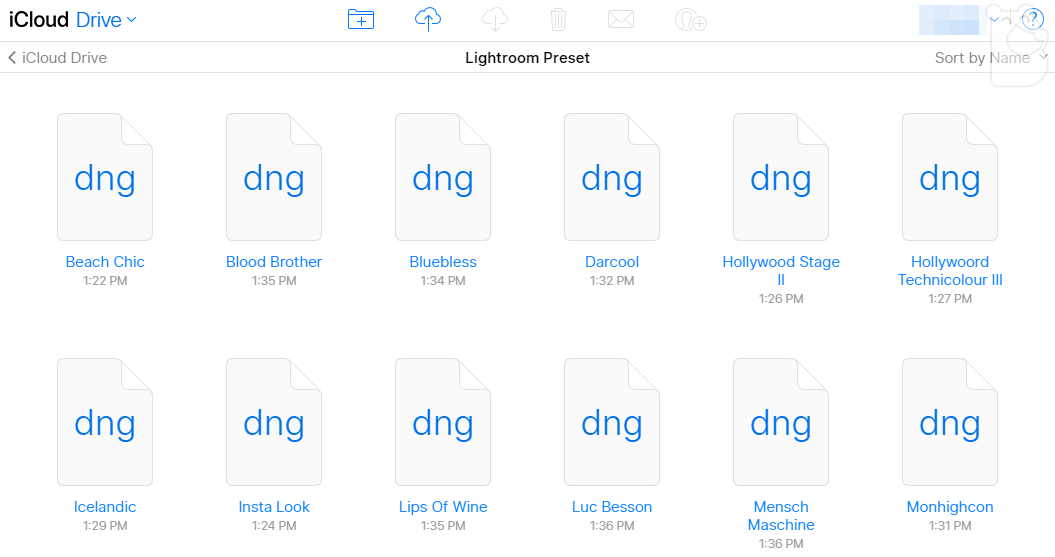Click the download from cloud icon

(495, 20)
